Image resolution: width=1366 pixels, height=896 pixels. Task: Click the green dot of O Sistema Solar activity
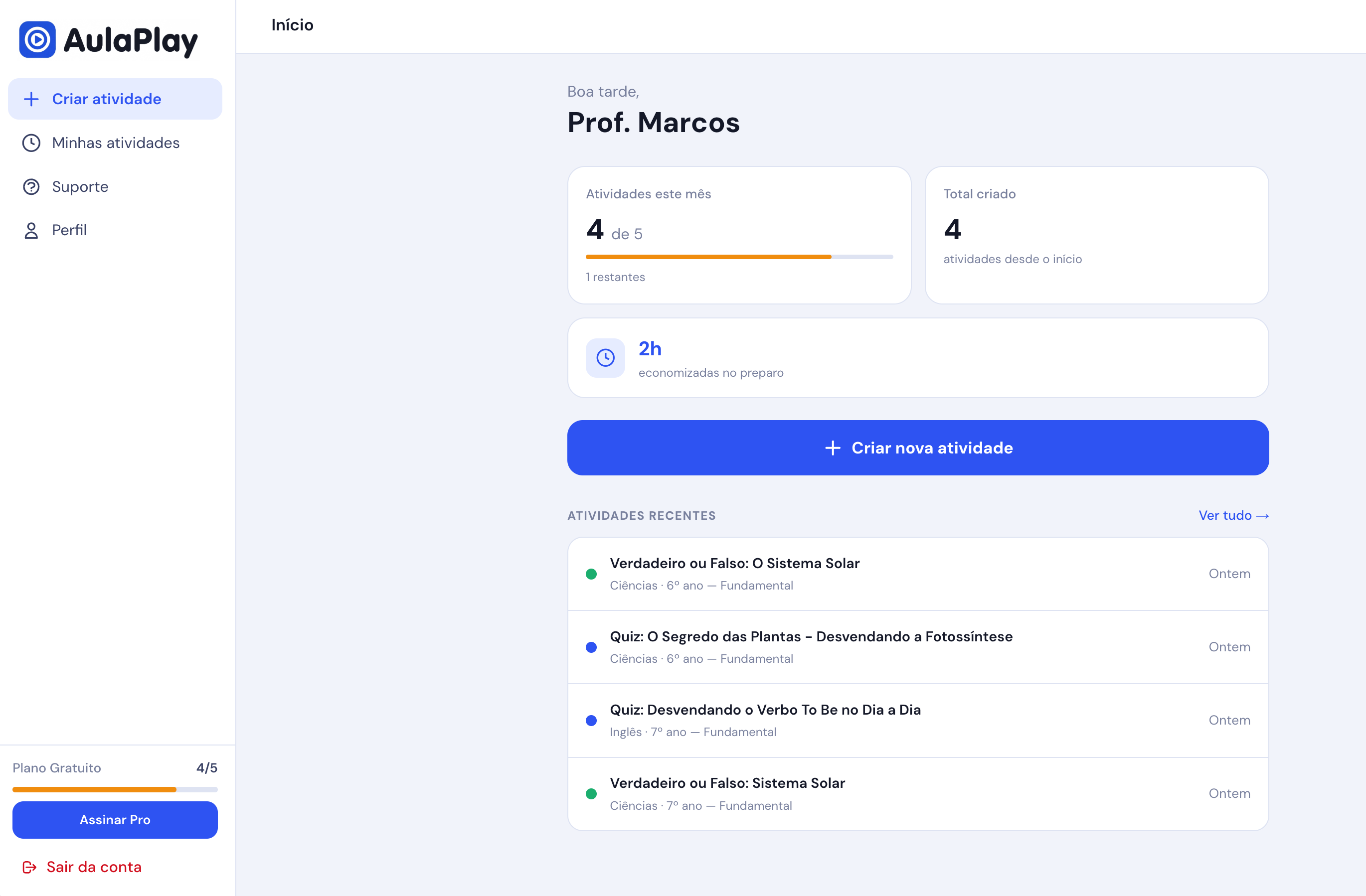click(x=591, y=574)
